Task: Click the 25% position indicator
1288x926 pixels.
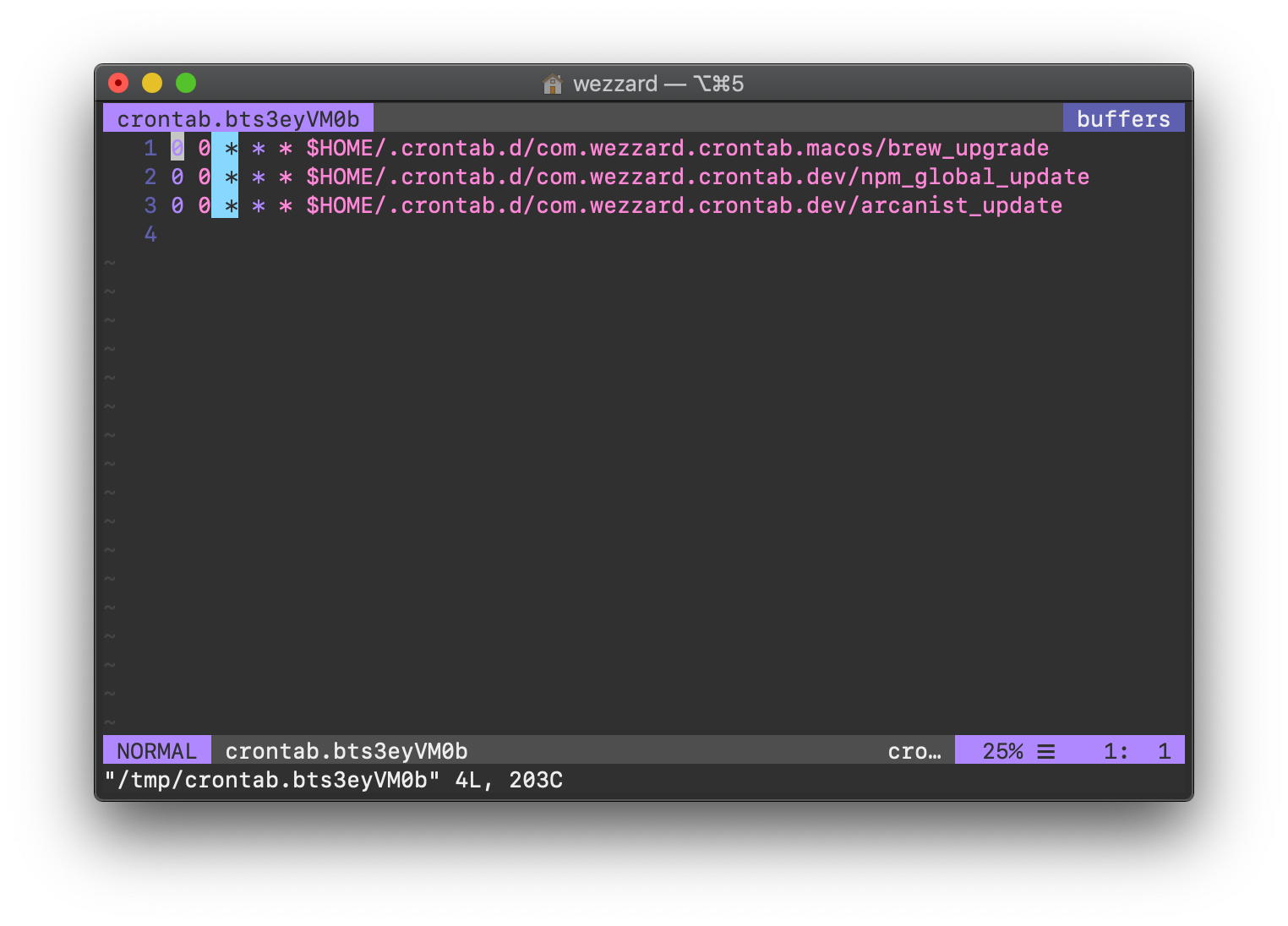Action: (1002, 751)
